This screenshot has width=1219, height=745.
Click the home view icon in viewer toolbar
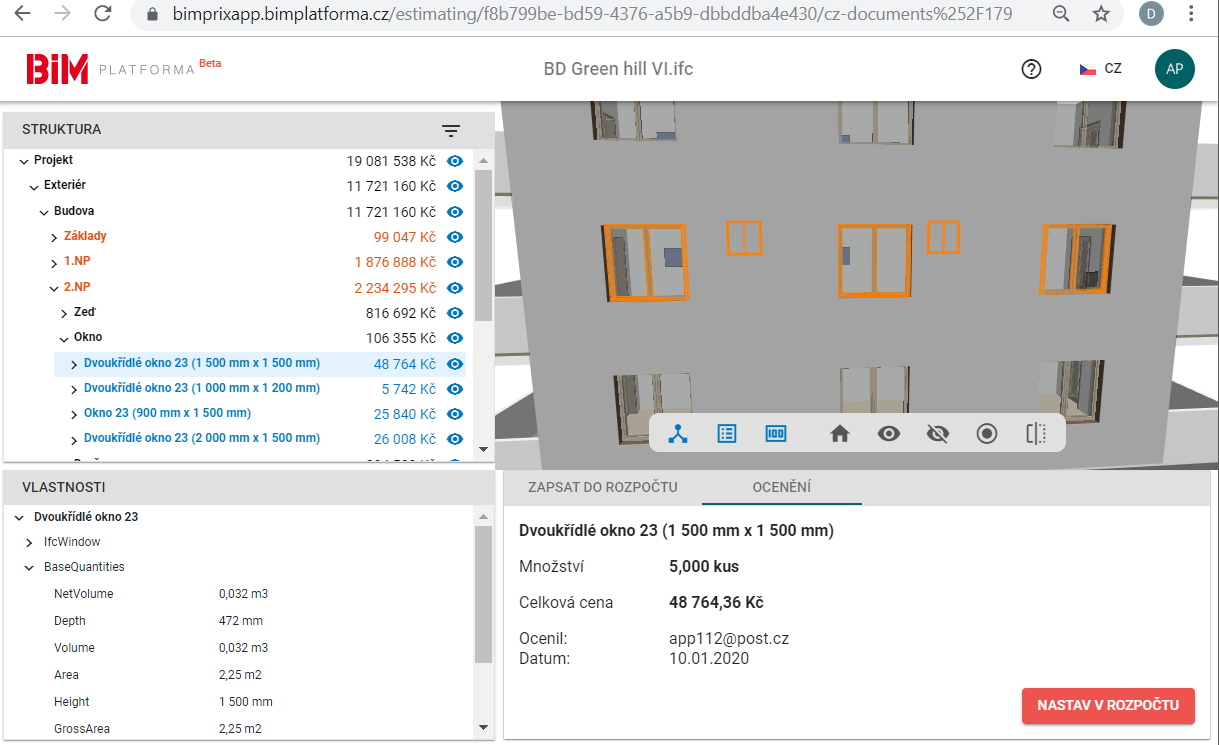coord(840,433)
